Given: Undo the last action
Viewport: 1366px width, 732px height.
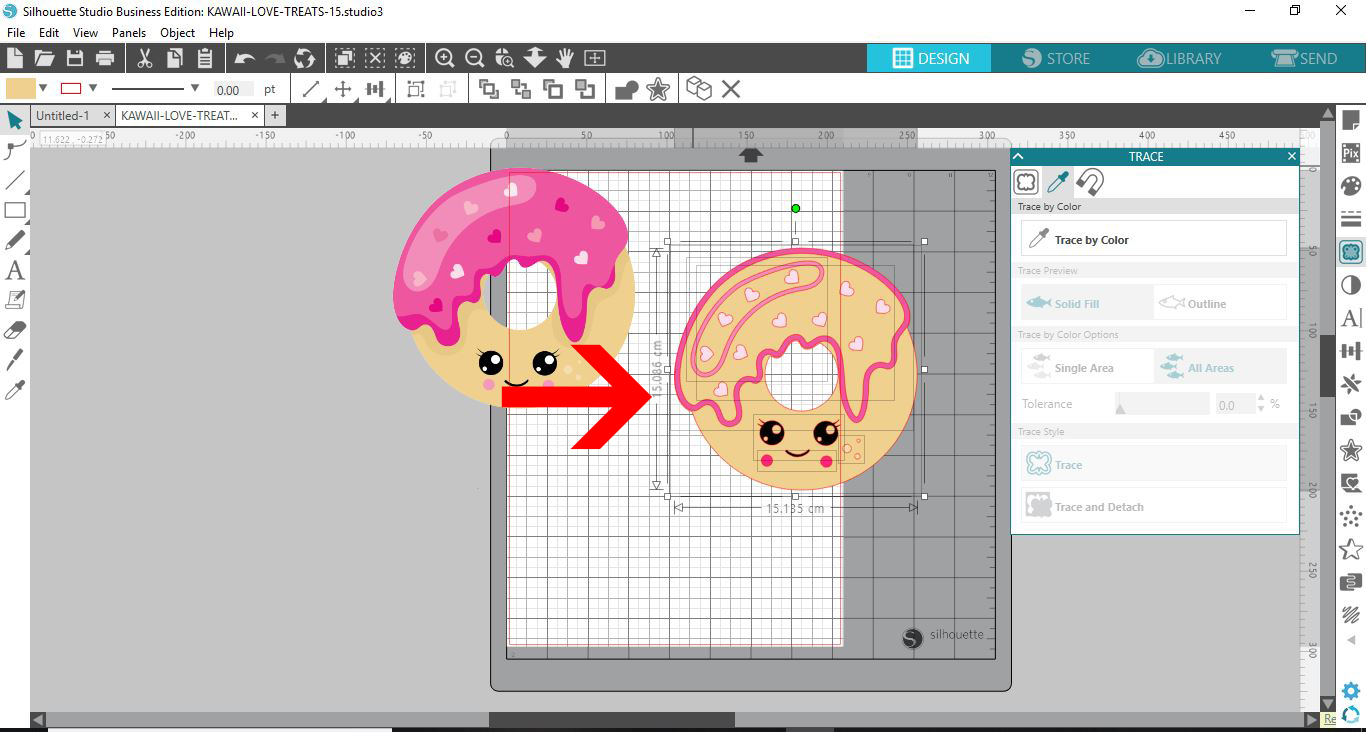Looking at the screenshot, I should pyautogui.click(x=245, y=58).
